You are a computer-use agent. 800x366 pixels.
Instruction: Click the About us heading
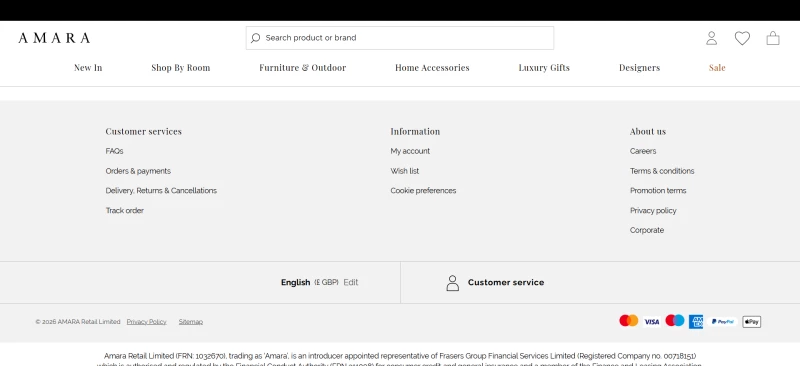click(647, 131)
